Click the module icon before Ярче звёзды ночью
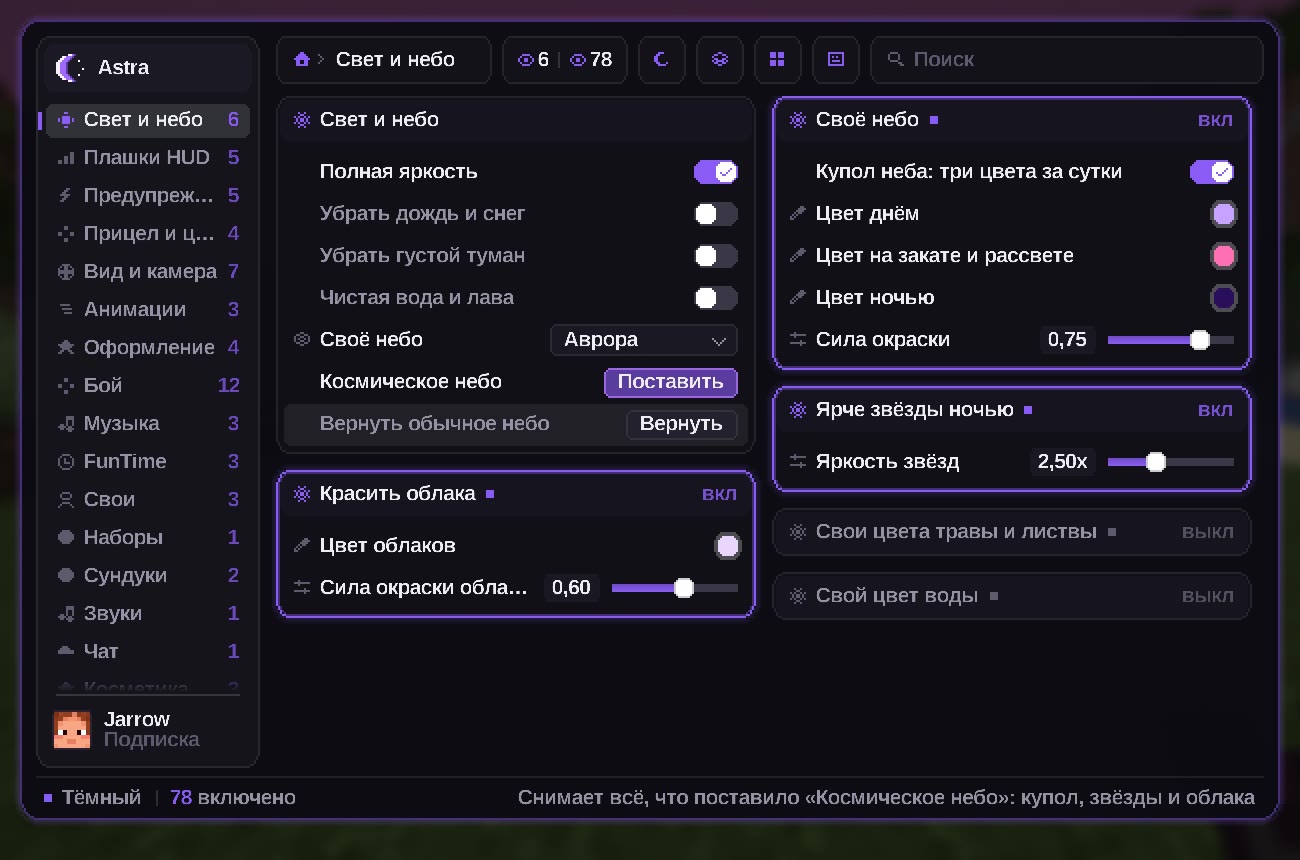The width and height of the screenshot is (1300, 860). pyautogui.click(x=798, y=410)
